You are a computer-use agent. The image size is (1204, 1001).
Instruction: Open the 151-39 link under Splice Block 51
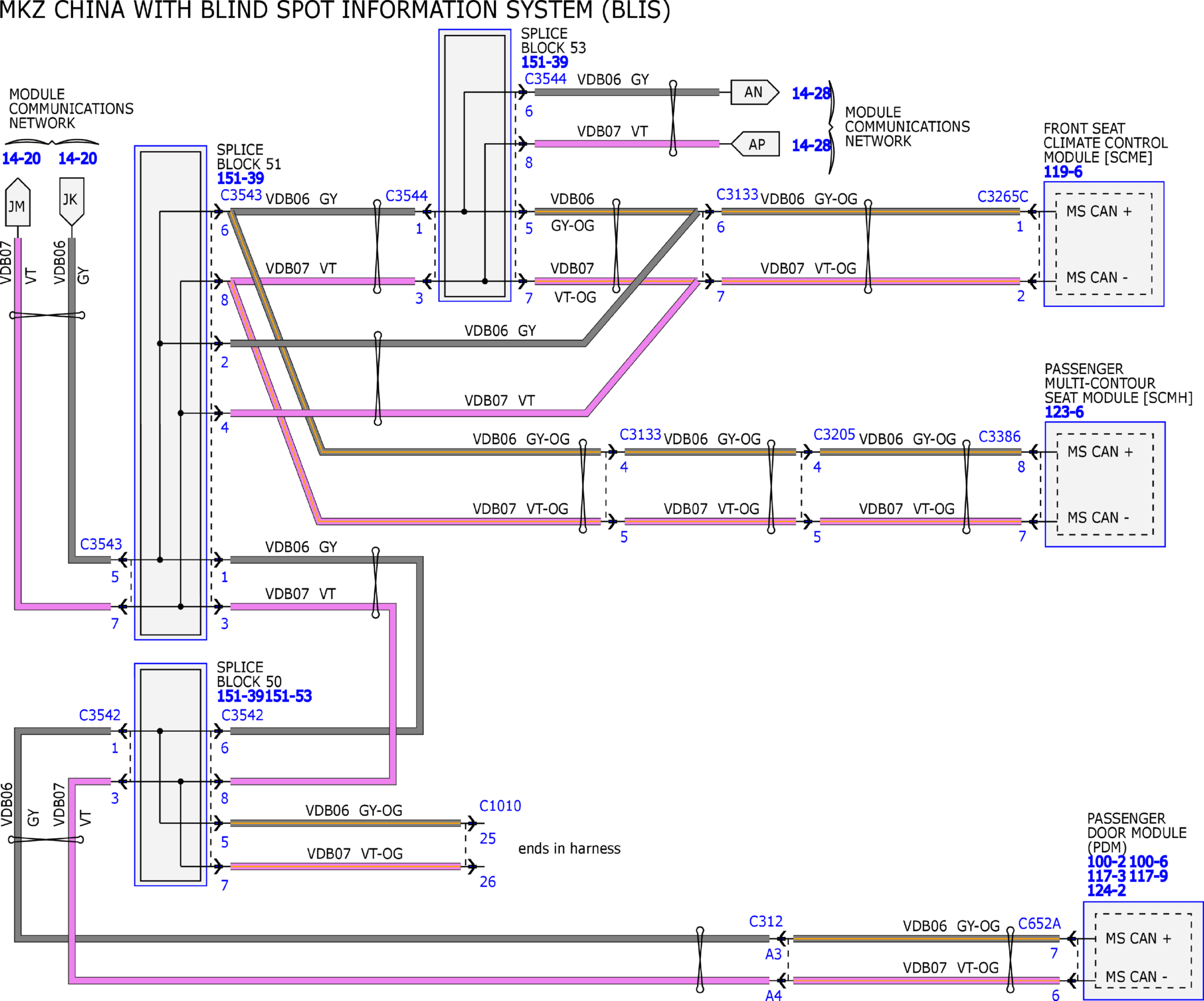(240, 178)
